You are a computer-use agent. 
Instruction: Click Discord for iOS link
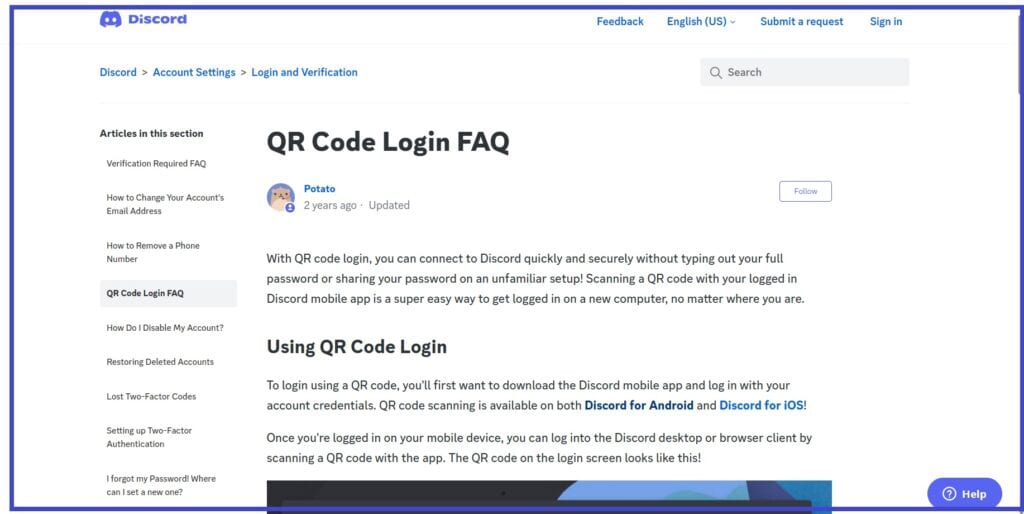click(761, 405)
